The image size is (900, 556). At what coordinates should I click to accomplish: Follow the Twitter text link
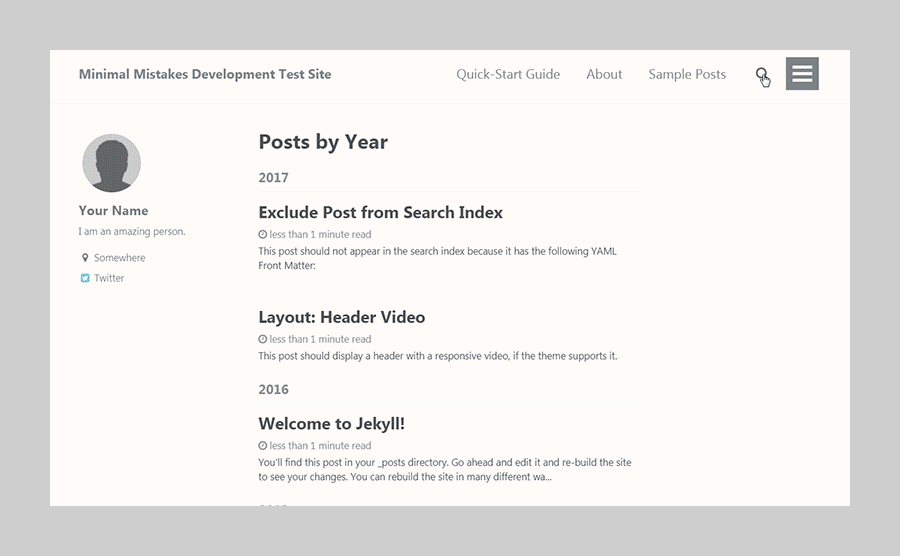pos(109,278)
